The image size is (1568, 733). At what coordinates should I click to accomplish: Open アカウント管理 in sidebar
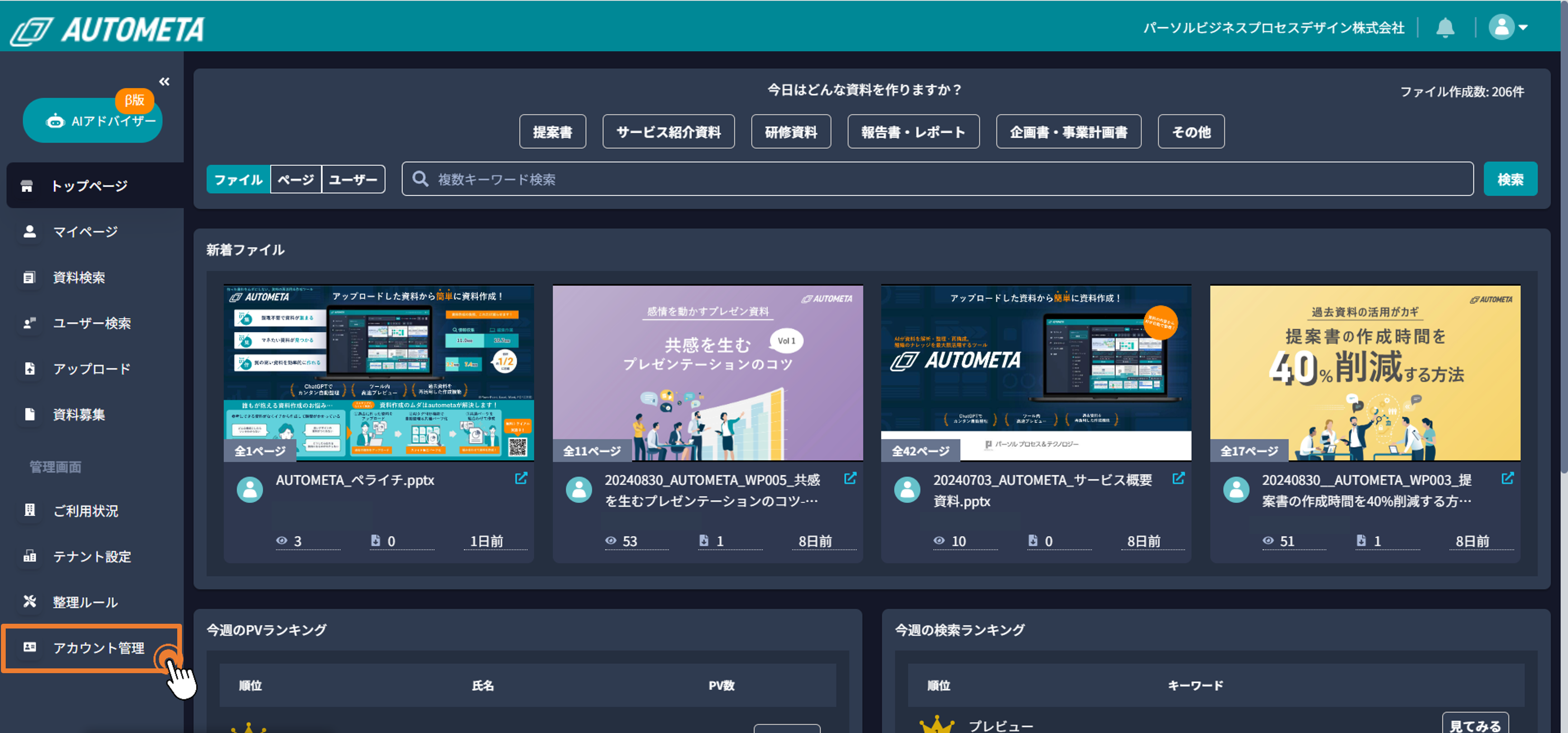click(x=92, y=648)
